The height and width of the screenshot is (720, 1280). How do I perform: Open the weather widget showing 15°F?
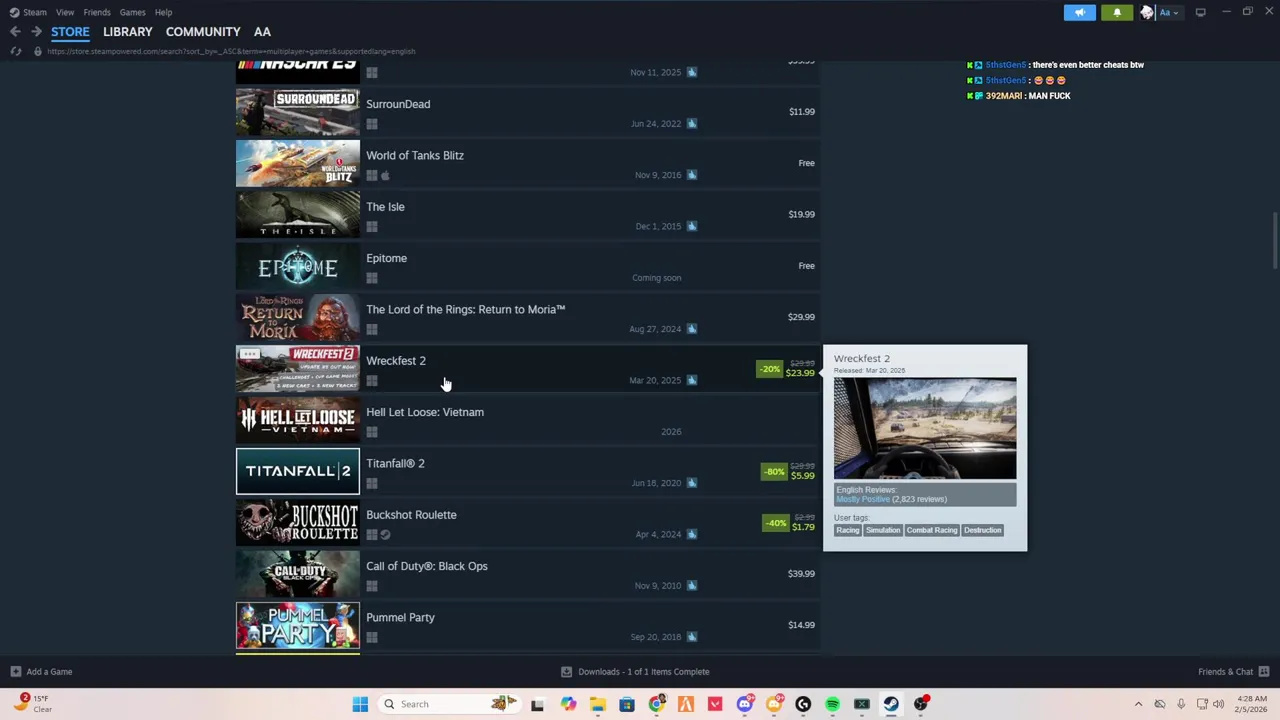pyautogui.click(x=31, y=703)
